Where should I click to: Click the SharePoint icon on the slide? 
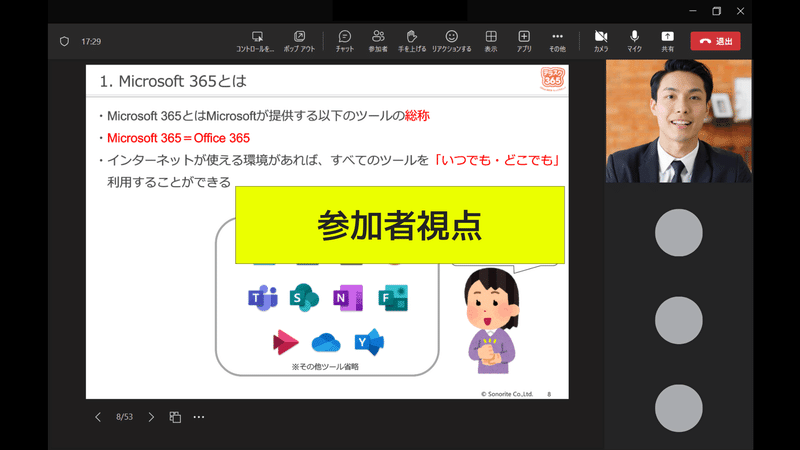pos(304,297)
